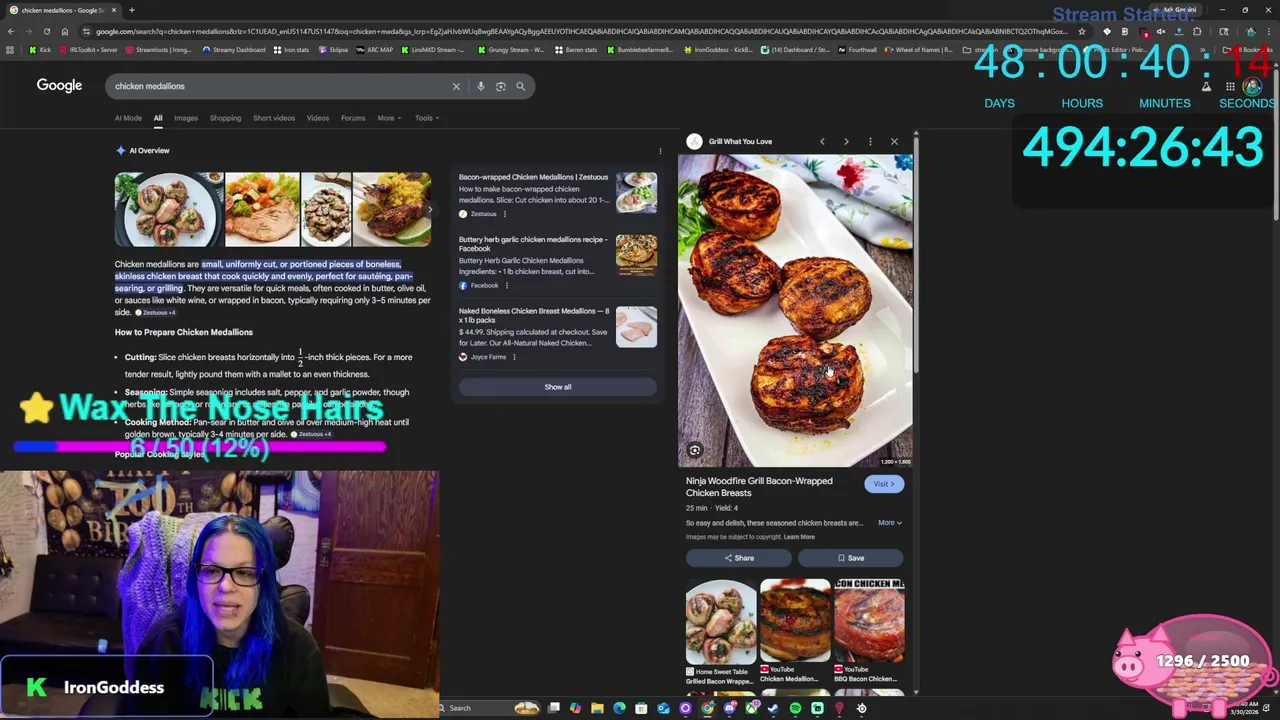Close the image preview panel
1280x720 pixels.
tap(894, 141)
